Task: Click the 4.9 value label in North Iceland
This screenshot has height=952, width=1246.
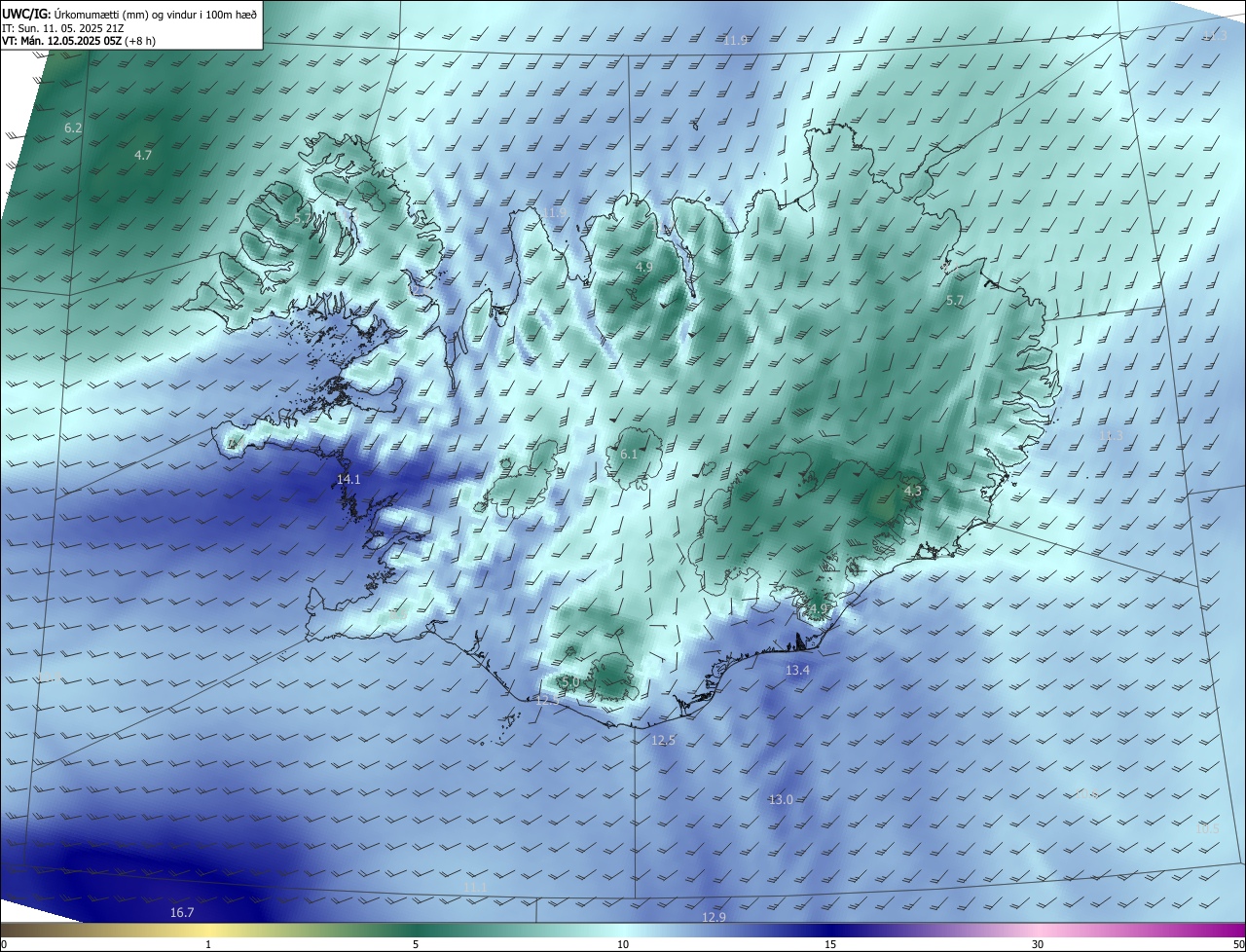Action: 643,267
